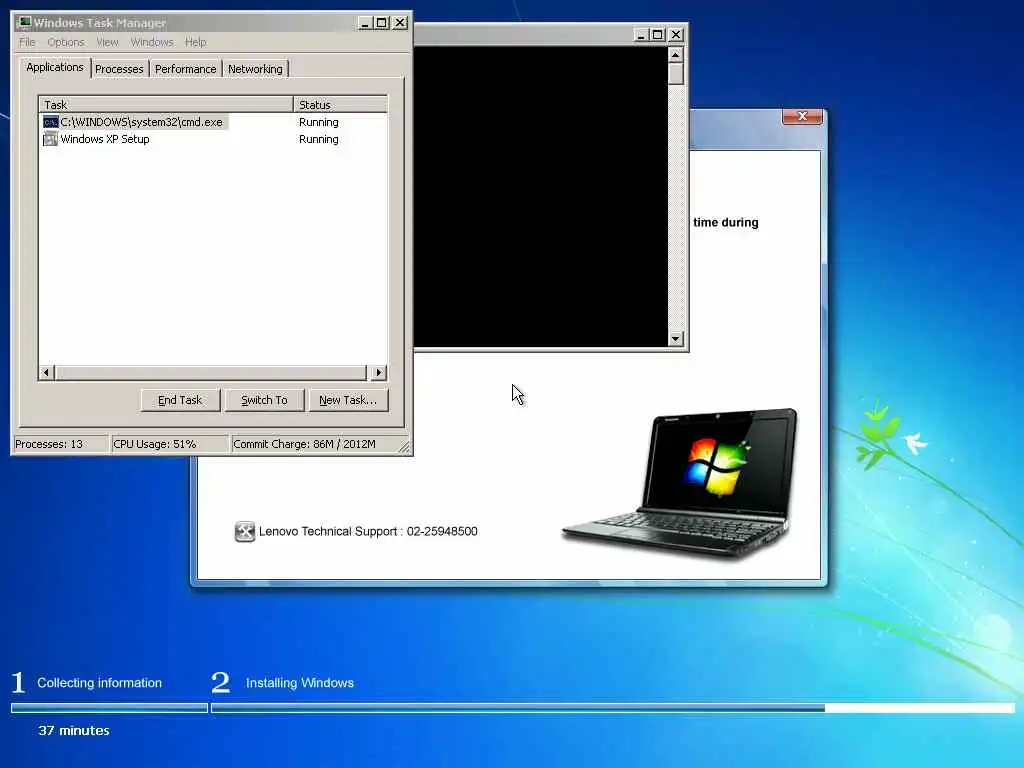Click the Installing Windows progress bar
The width and height of the screenshot is (1024, 768).
[x=613, y=708]
